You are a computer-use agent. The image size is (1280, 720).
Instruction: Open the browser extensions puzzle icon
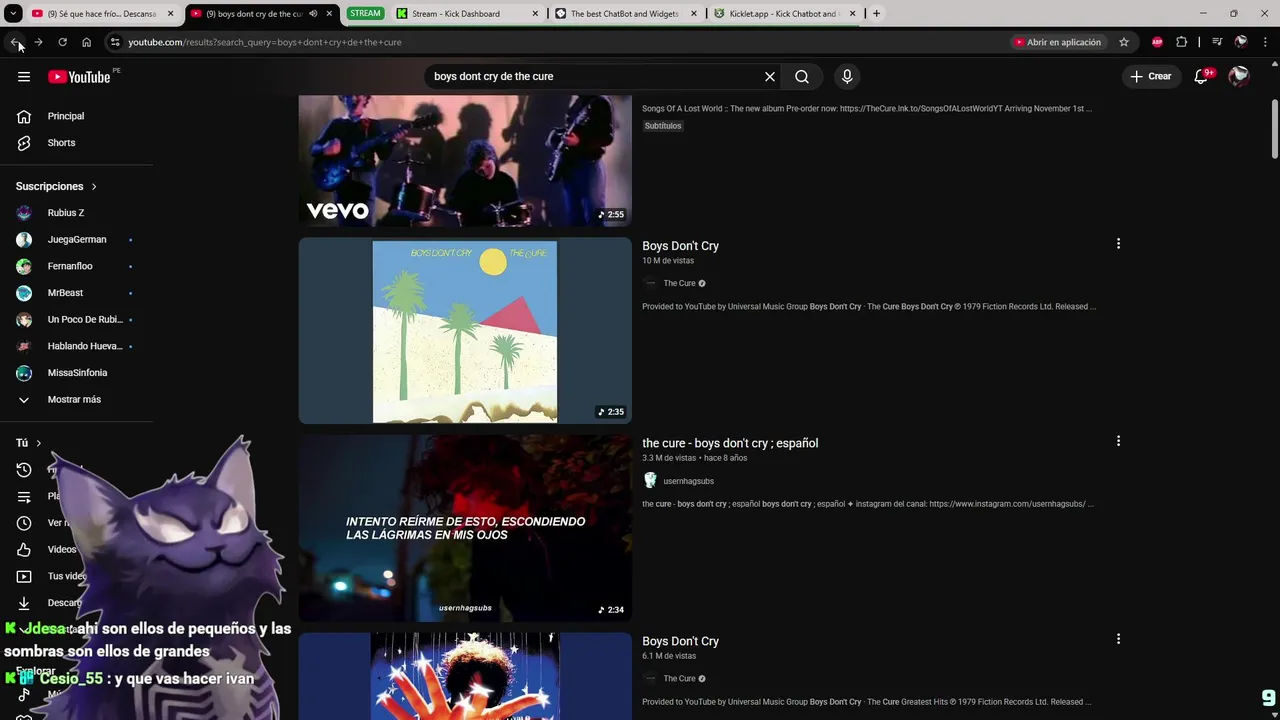pyautogui.click(x=1182, y=42)
